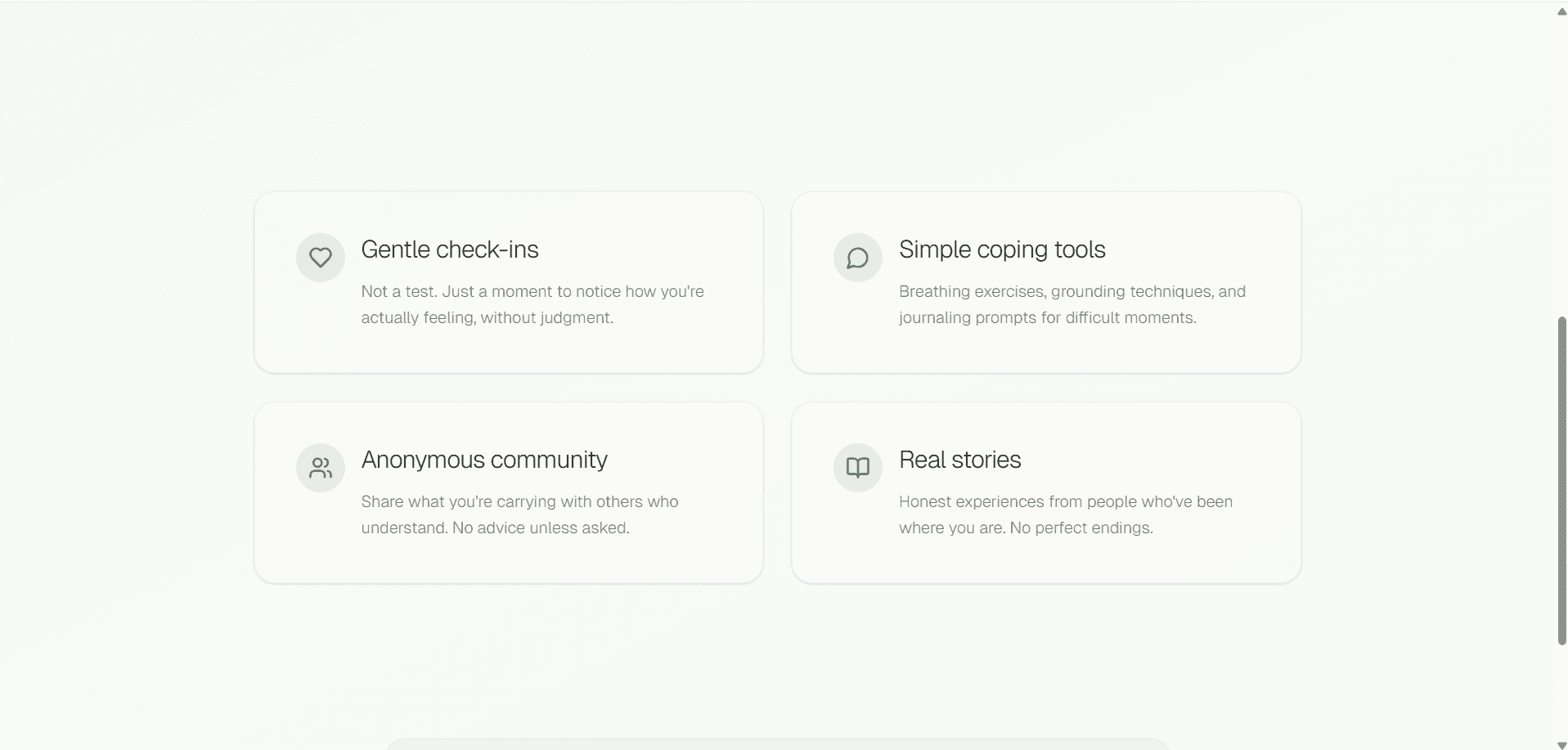Viewport: 1568px width, 750px height.
Task: Click the text starting "Not a test. Just a moment"
Action: coord(532,304)
